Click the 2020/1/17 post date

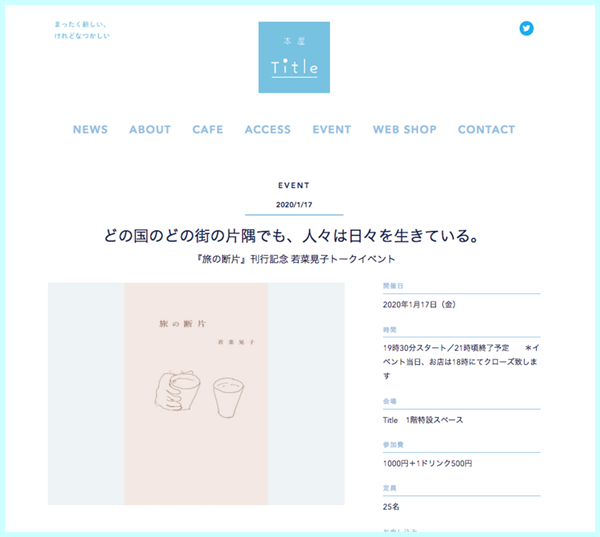click(294, 204)
